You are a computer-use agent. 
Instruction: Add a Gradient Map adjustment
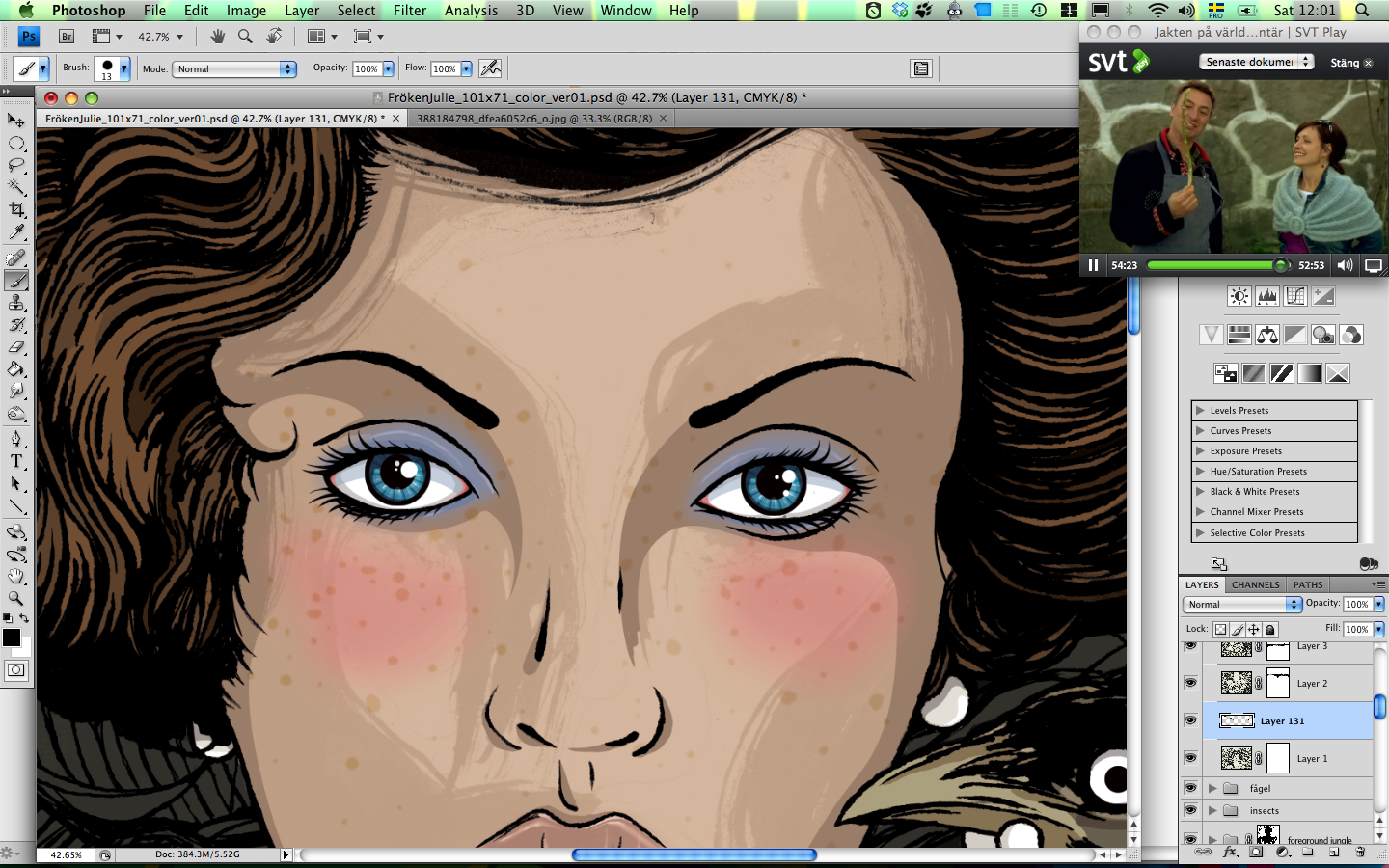[x=1310, y=373]
